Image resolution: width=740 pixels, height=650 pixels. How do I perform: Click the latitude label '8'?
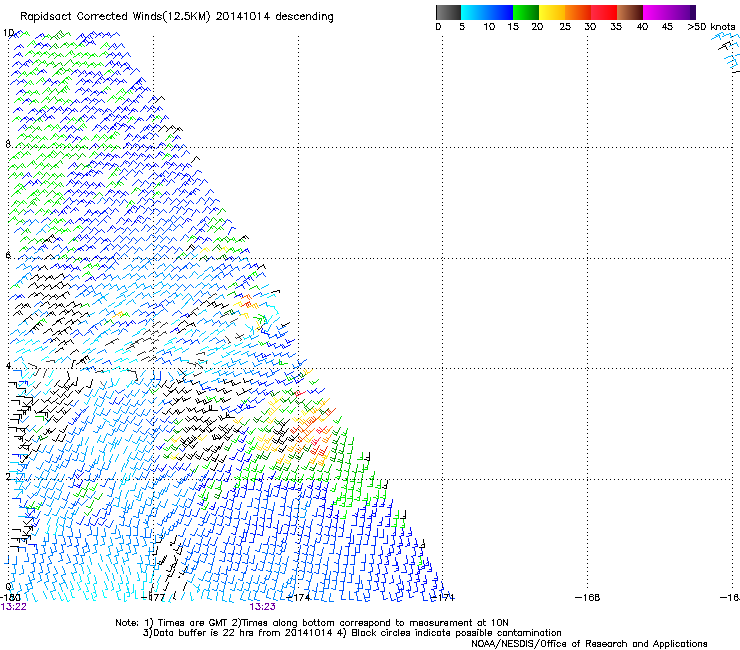8,144
